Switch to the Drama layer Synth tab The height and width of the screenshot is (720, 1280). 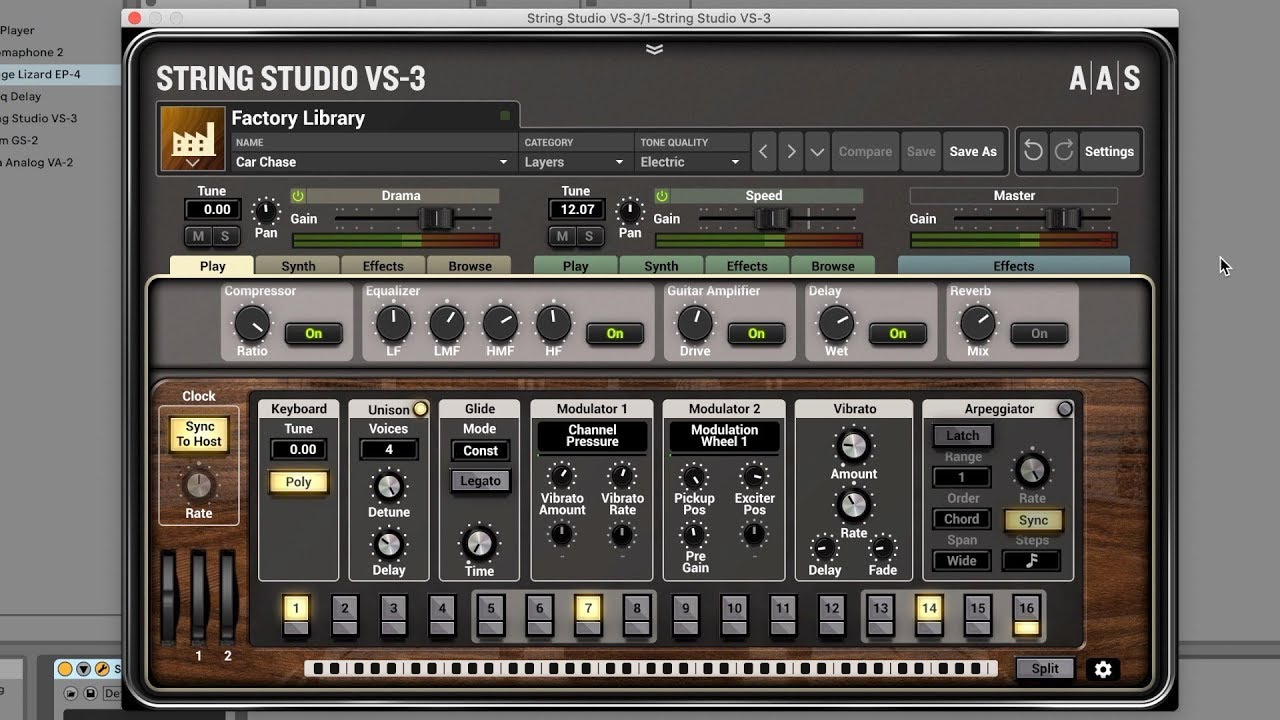pyautogui.click(x=298, y=266)
